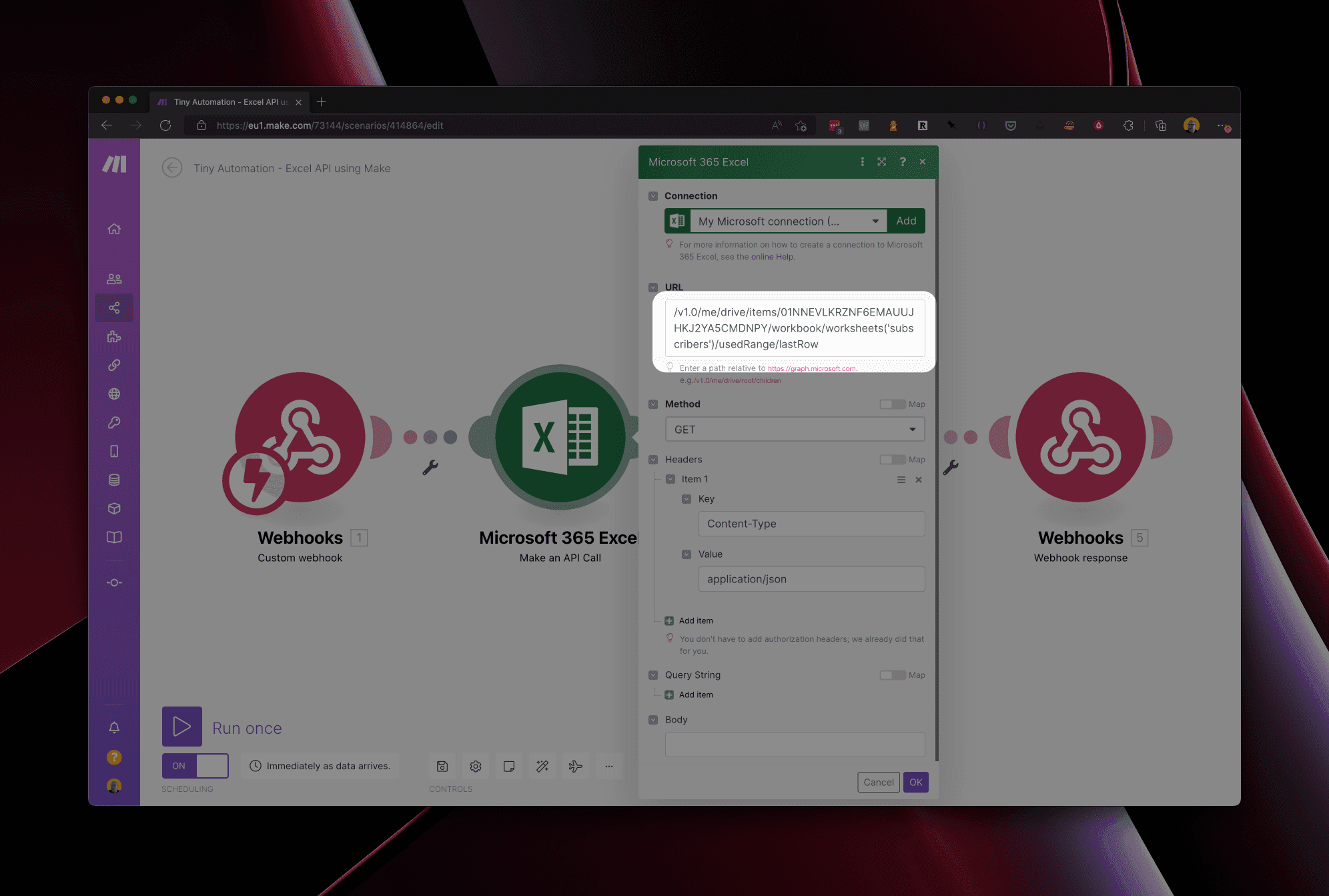Collapse Method section checkbox
The width and height of the screenshot is (1329, 896).
(x=653, y=404)
